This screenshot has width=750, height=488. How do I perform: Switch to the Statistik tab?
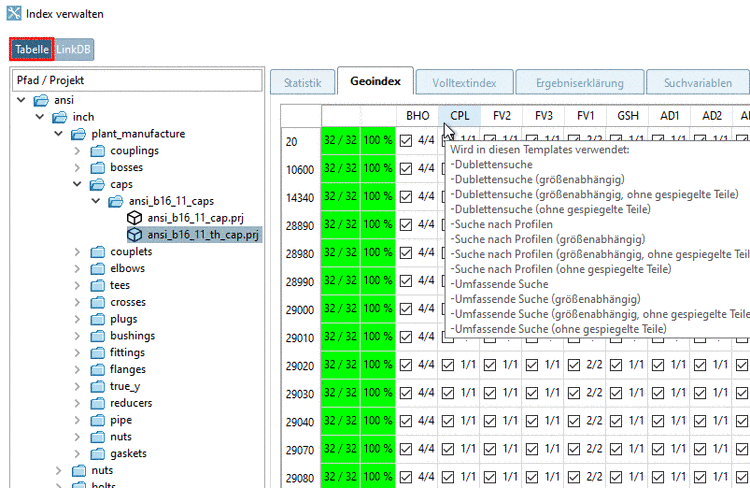point(303,83)
